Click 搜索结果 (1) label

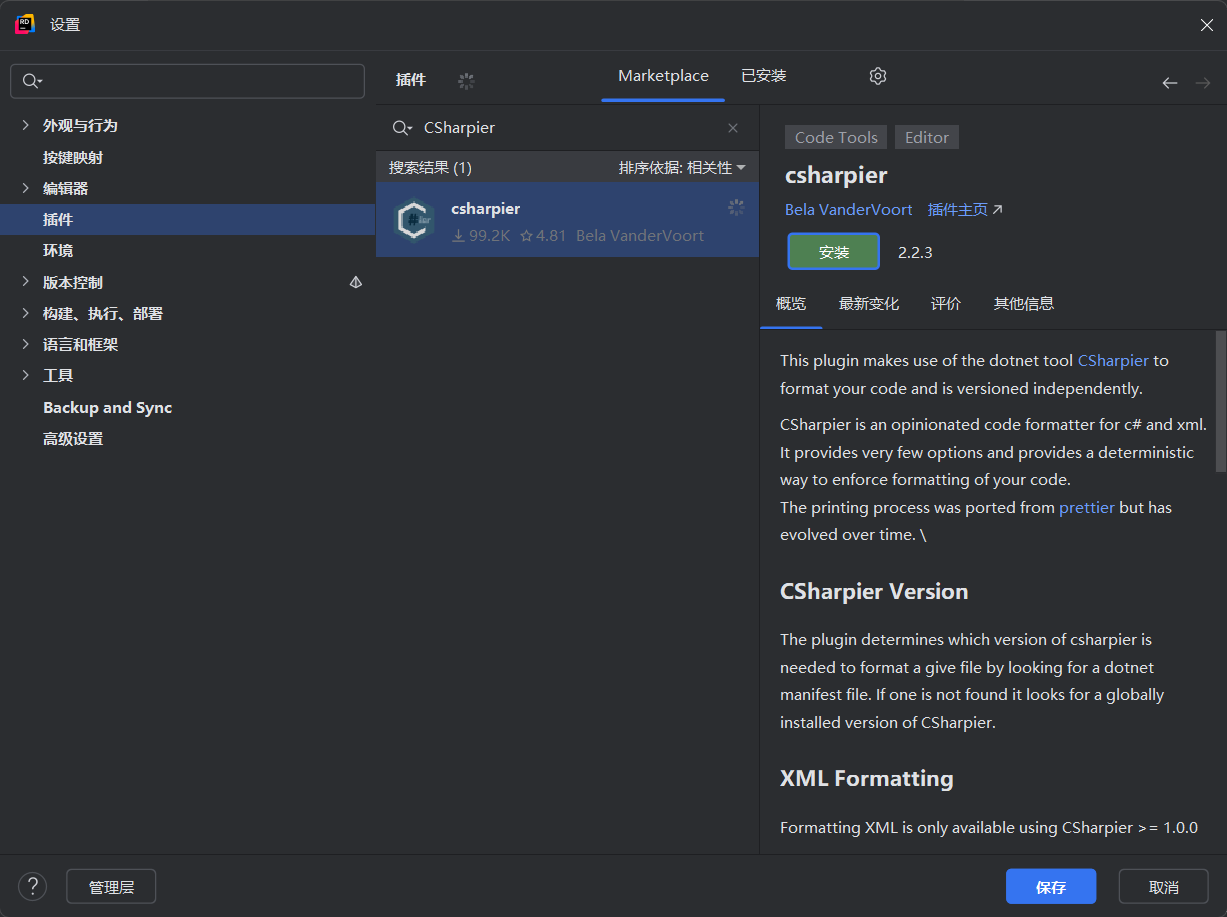[430, 167]
